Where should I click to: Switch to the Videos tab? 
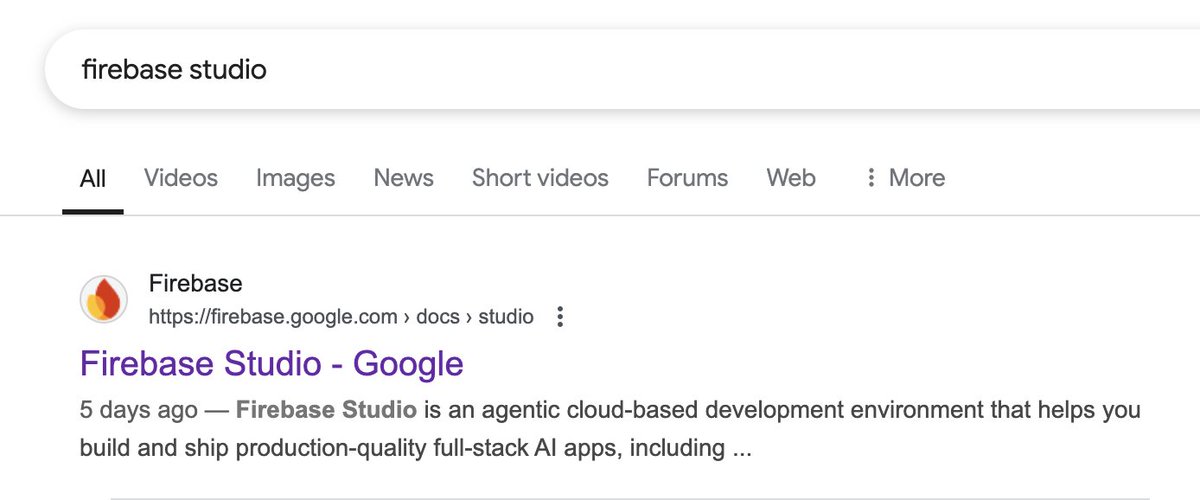[x=181, y=178]
